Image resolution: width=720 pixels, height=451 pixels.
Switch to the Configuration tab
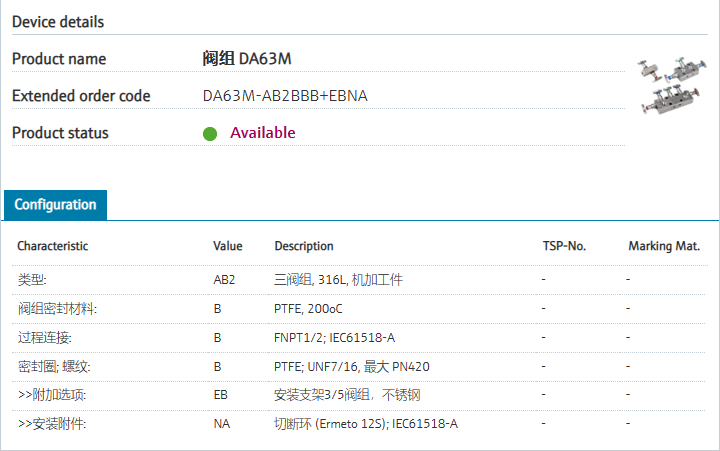tap(55, 205)
